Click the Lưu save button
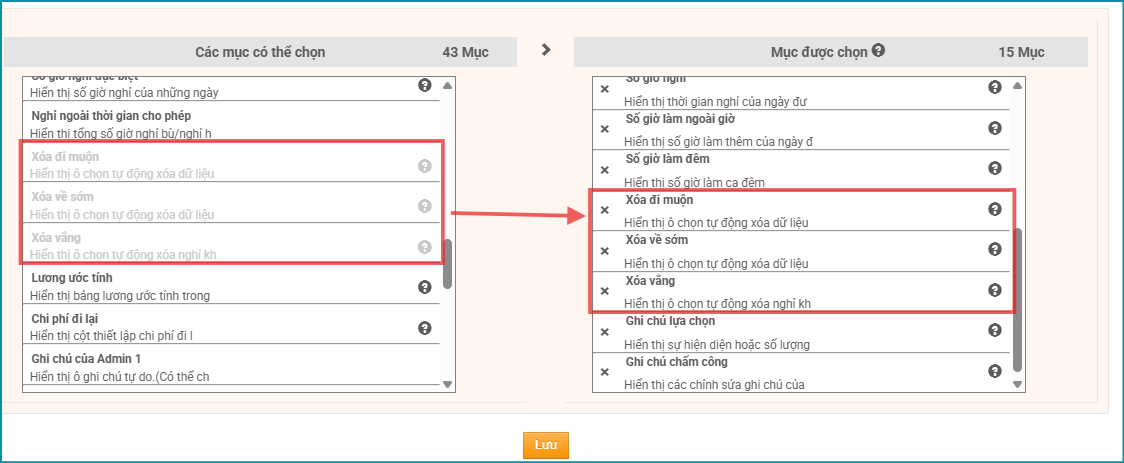This screenshot has height=463, width=1124. pos(545,445)
